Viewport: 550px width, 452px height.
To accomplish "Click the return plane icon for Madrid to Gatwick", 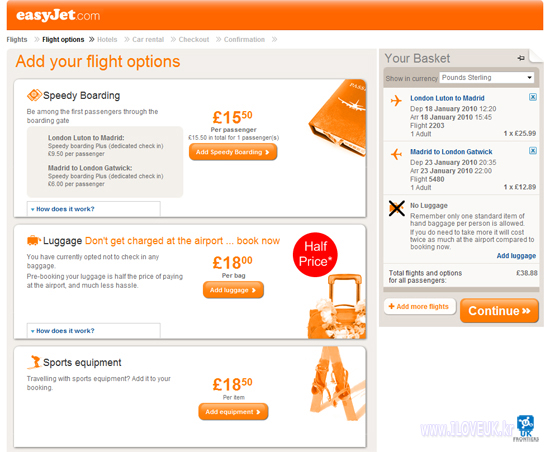I will [x=396, y=154].
